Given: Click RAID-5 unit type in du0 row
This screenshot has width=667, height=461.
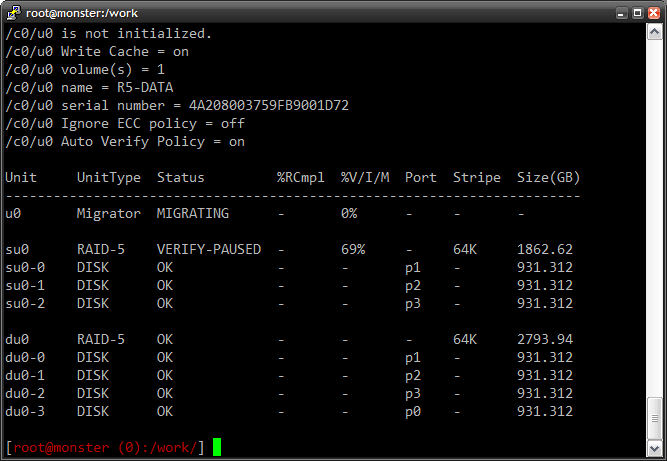Looking at the screenshot, I should pos(101,340).
